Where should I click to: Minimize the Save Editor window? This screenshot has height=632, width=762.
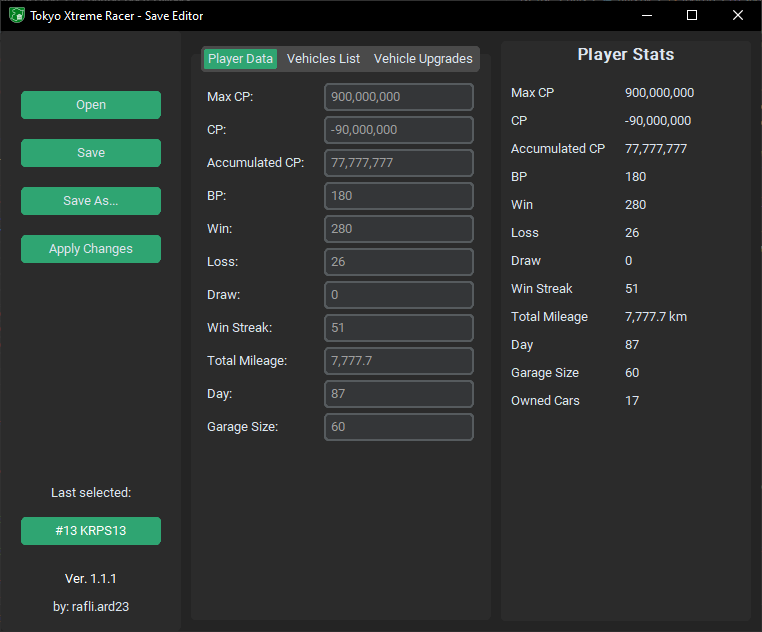(647, 16)
